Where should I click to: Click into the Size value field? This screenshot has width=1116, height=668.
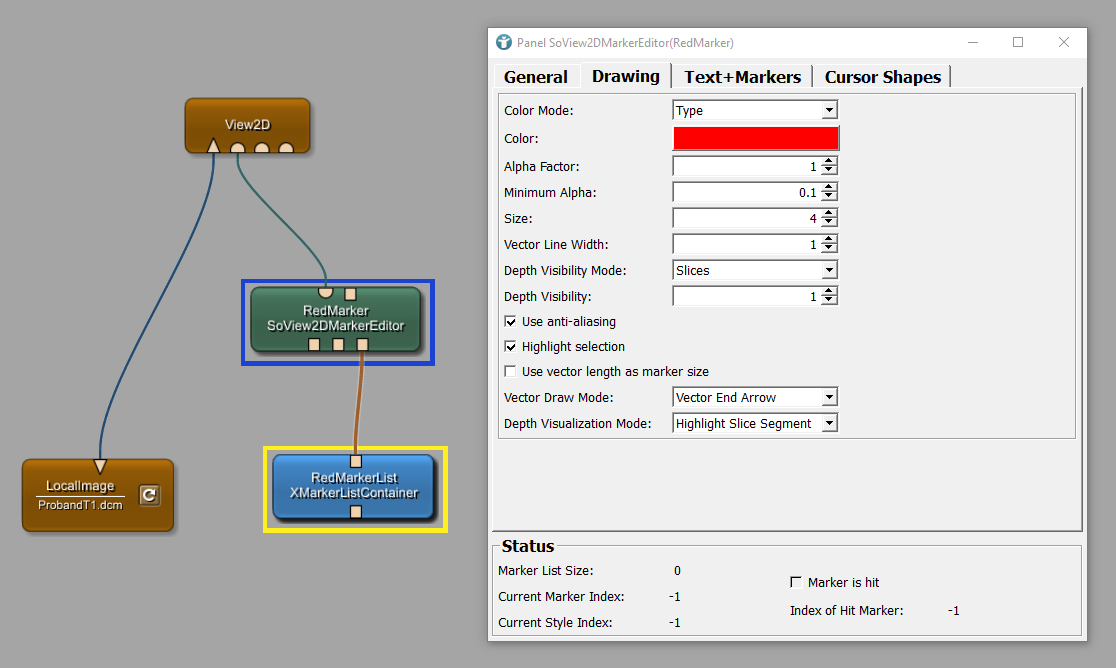pyautogui.click(x=745, y=218)
